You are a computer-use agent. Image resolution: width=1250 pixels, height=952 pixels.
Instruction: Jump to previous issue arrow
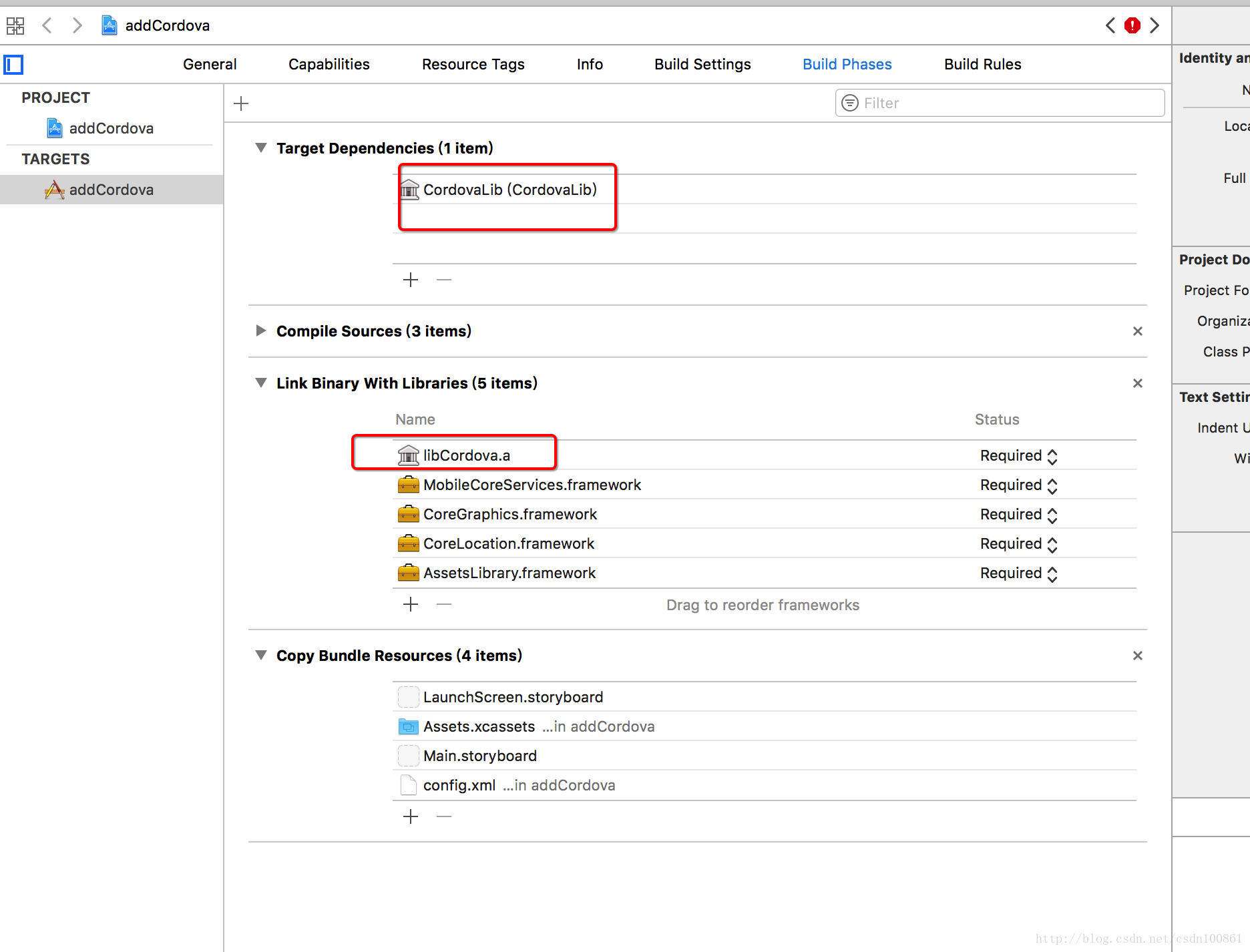point(1110,25)
